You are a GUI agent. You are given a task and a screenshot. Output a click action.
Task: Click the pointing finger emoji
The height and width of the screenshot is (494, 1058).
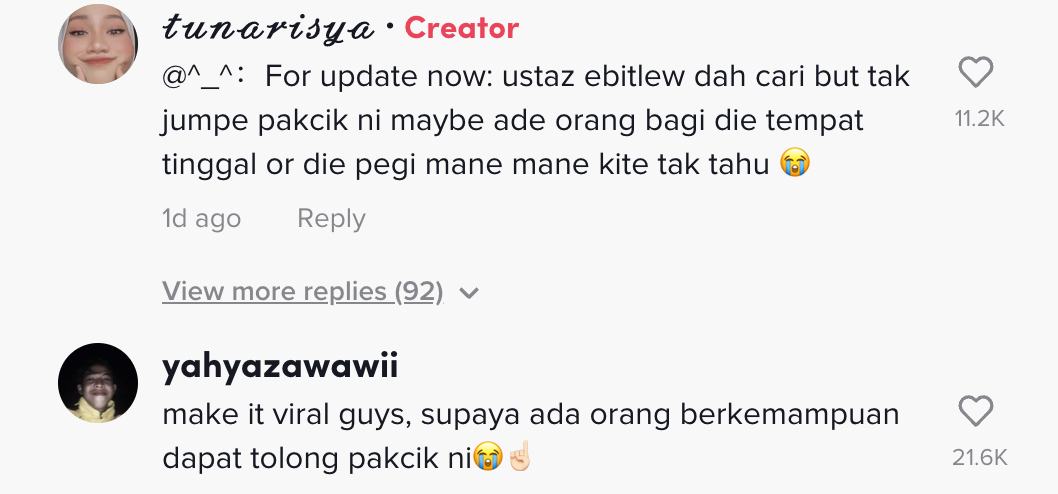pos(519,459)
